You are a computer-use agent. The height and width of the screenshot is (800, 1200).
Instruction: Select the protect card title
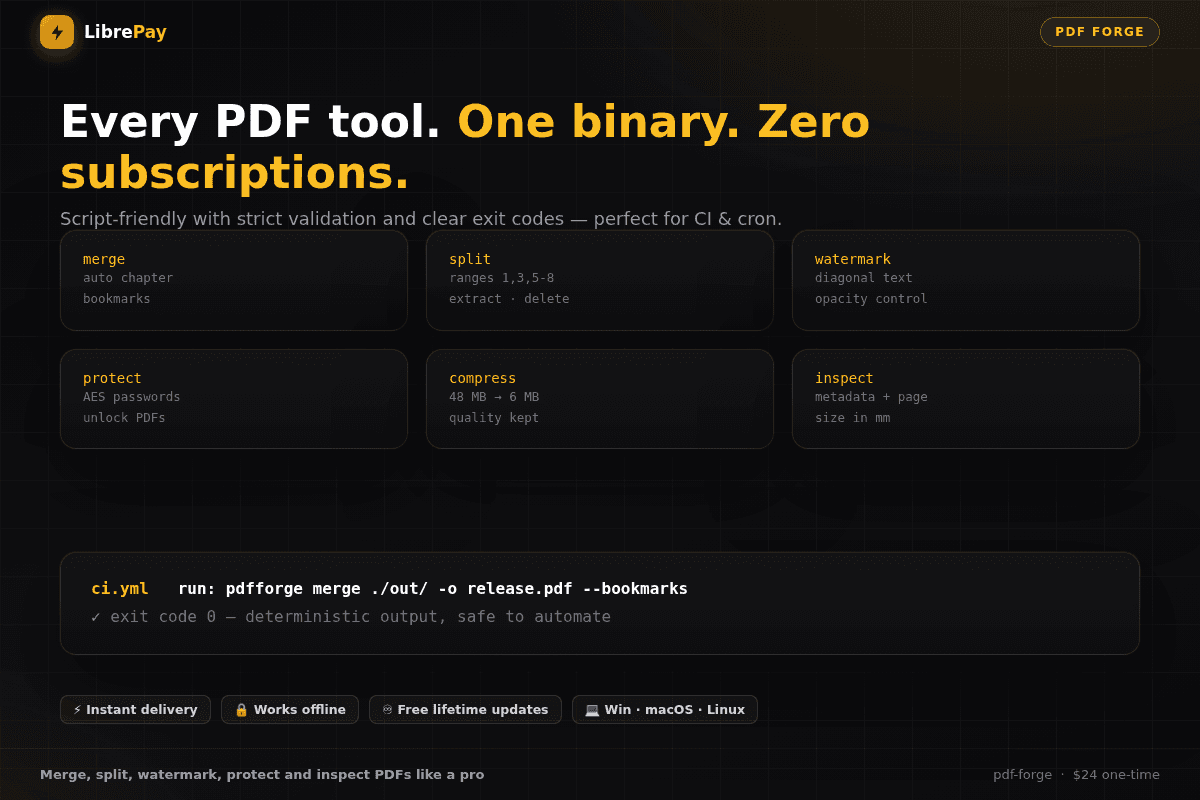(112, 378)
